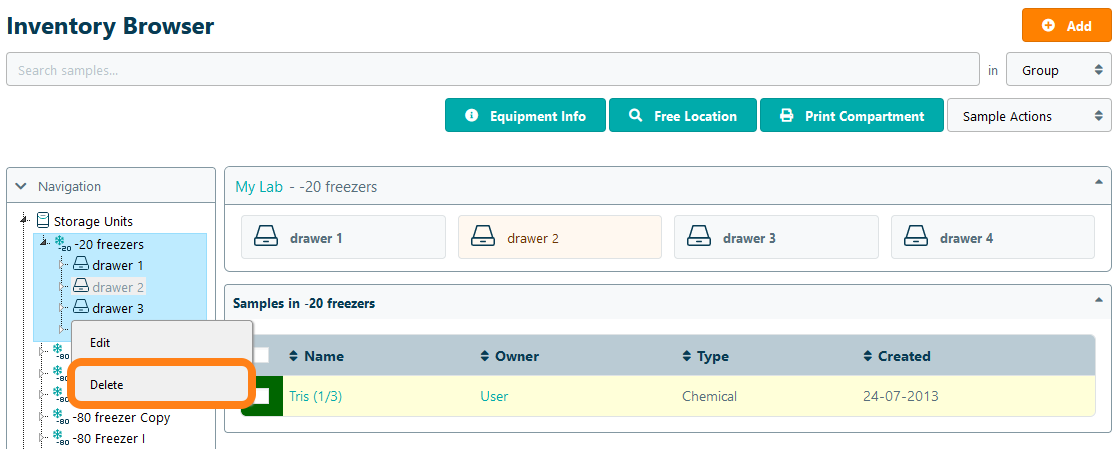The width and height of the screenshot is (1119, 449).
Task: Choose Delete from the context menu
Action: (x=108, y=384)
